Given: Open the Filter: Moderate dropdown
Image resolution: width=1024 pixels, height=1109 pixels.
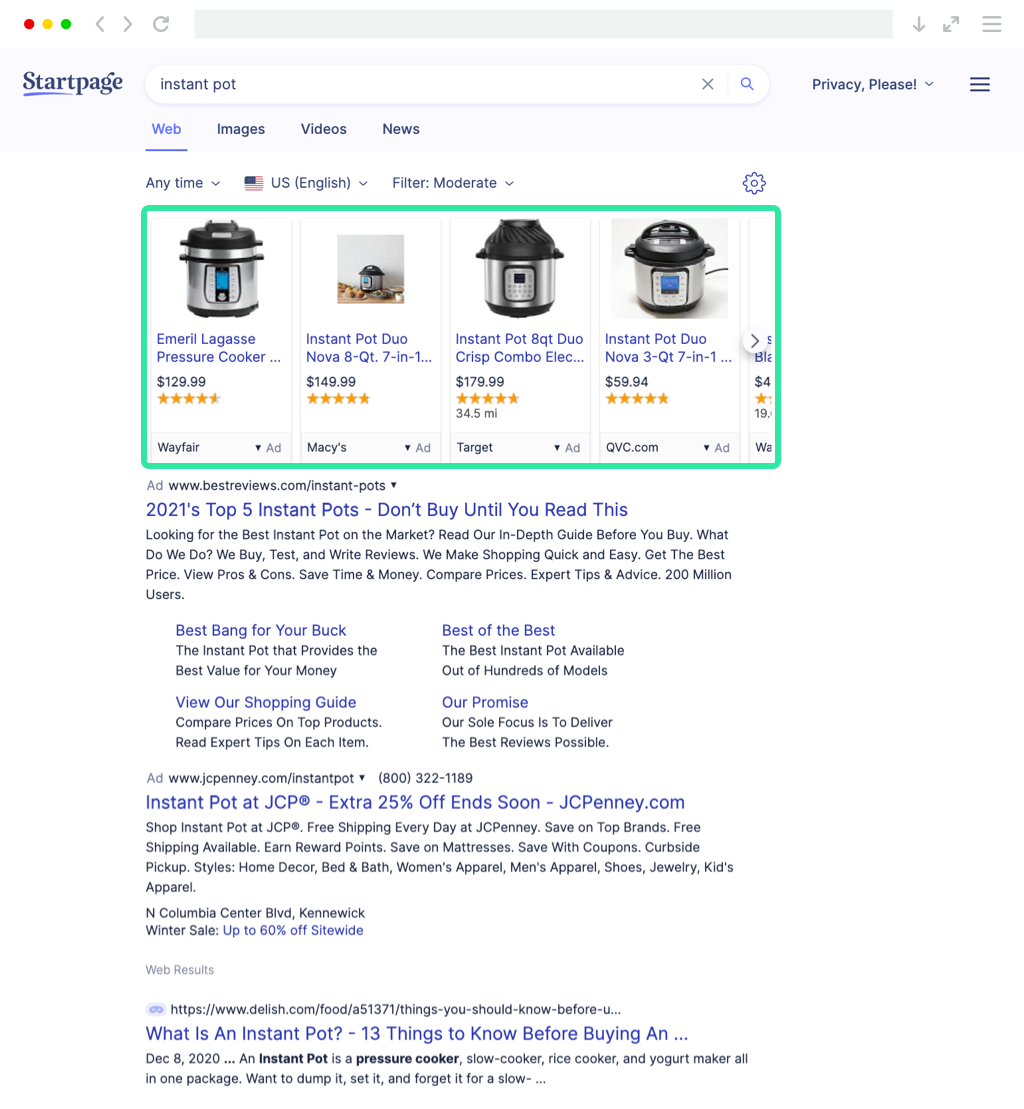Looking at the screenshot, I should pos(453,183).
